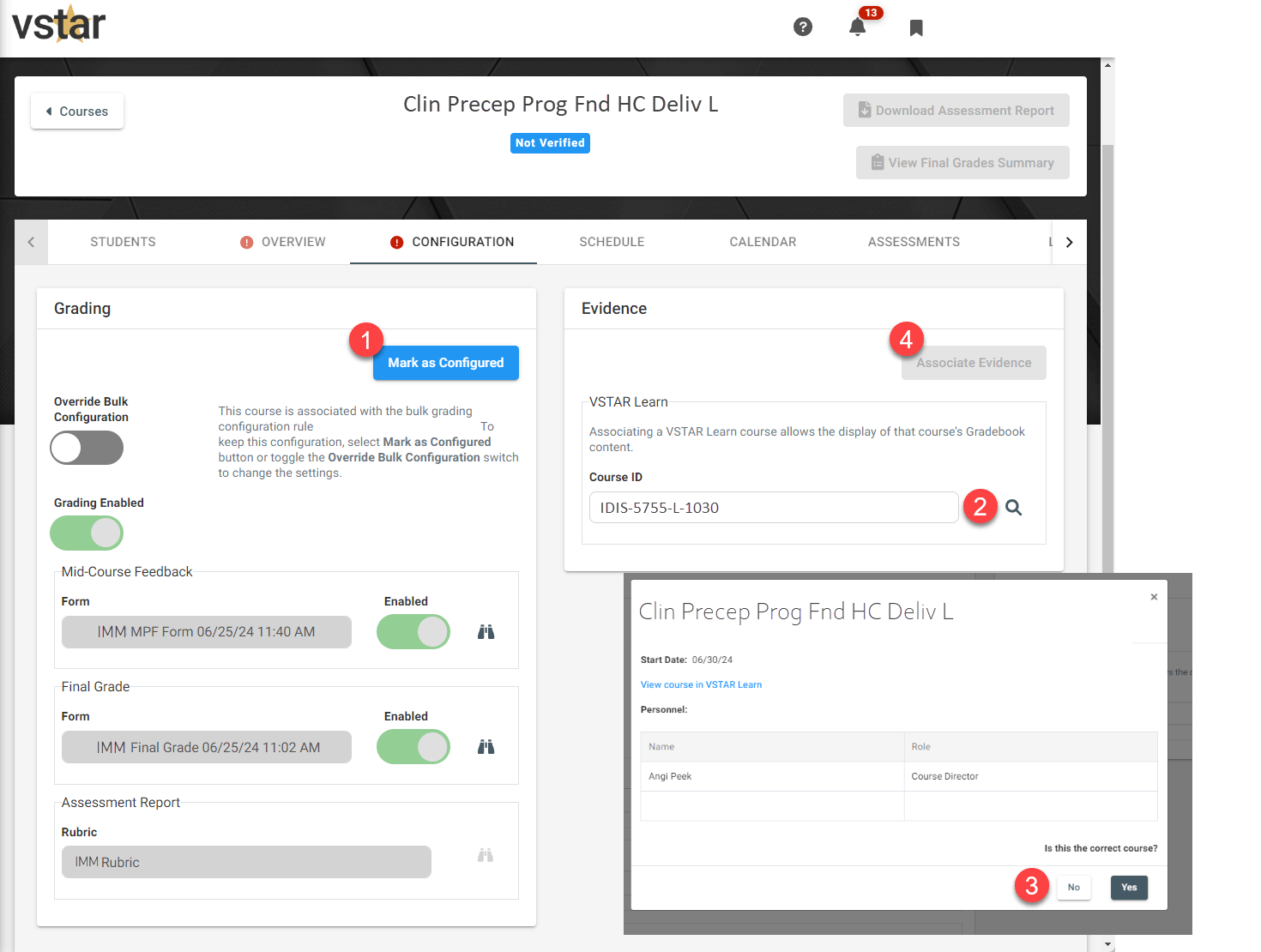Click the Course ID input field
Image resolution: width=1261 pixels, height=952 pixels.
click(x=774, y=508)
